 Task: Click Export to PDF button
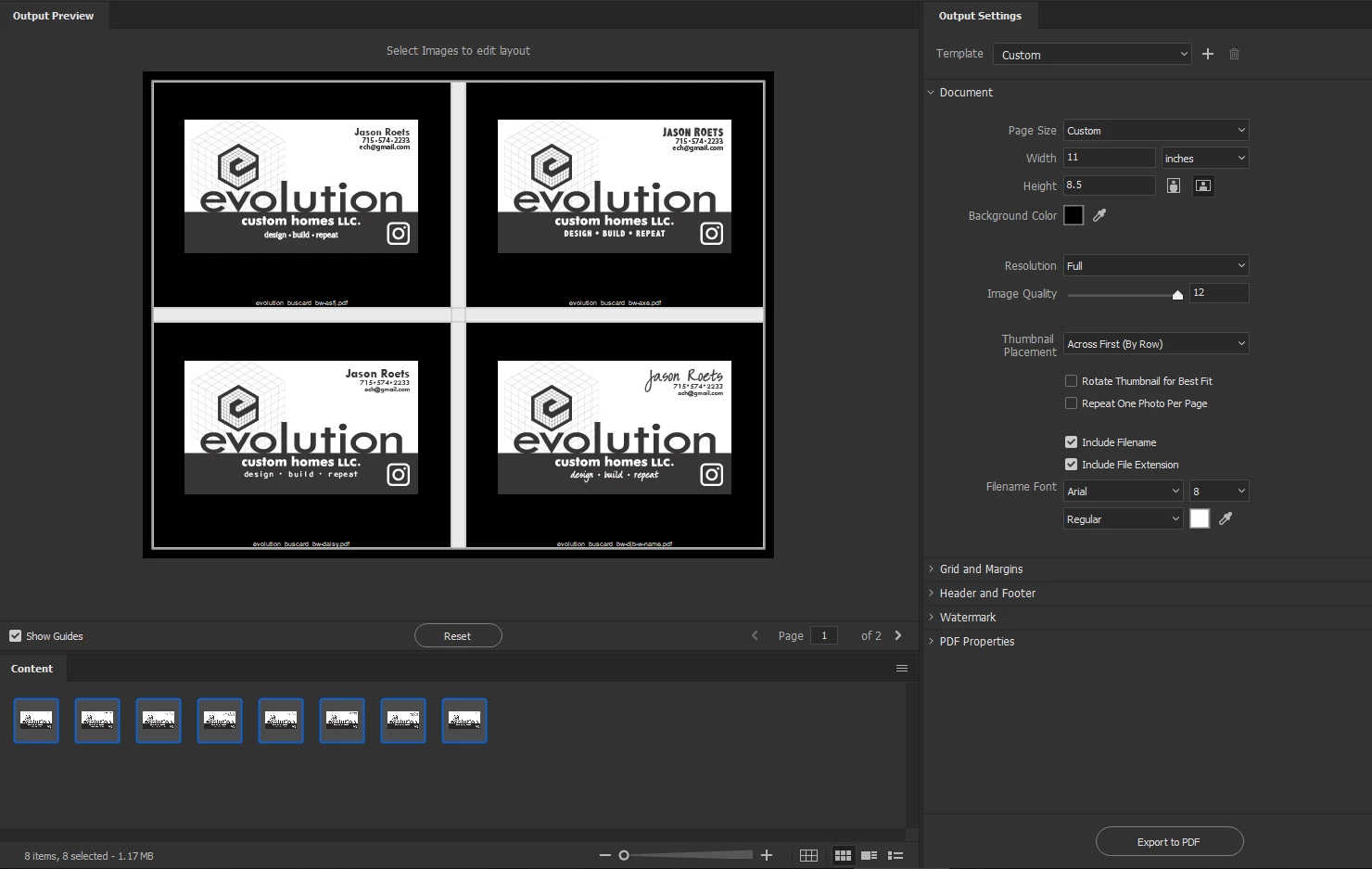[x=1169, y=841]
